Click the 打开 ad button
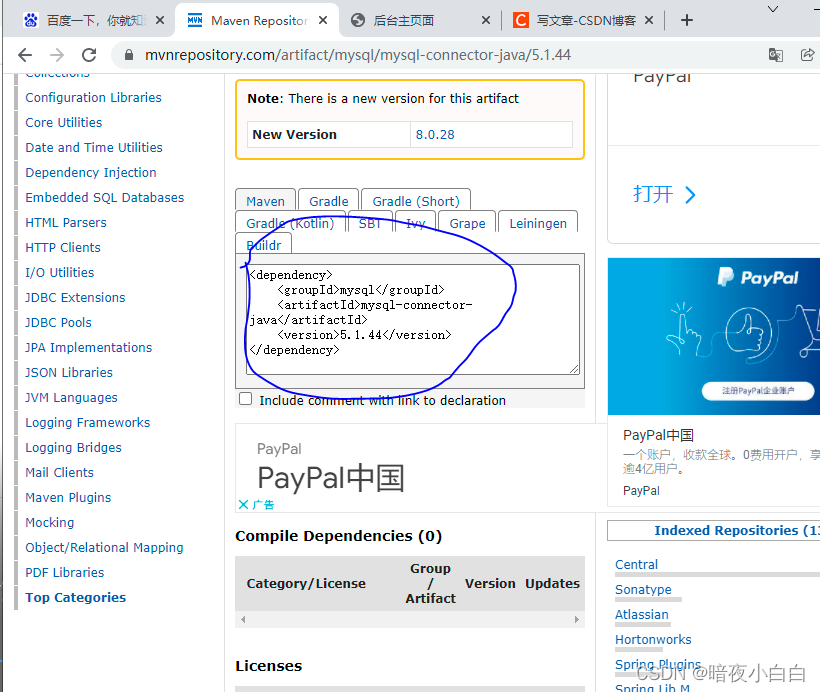Image resolution: width=820 pixels, height=692 pixels. pyautogui.click(x=664, y=195)
